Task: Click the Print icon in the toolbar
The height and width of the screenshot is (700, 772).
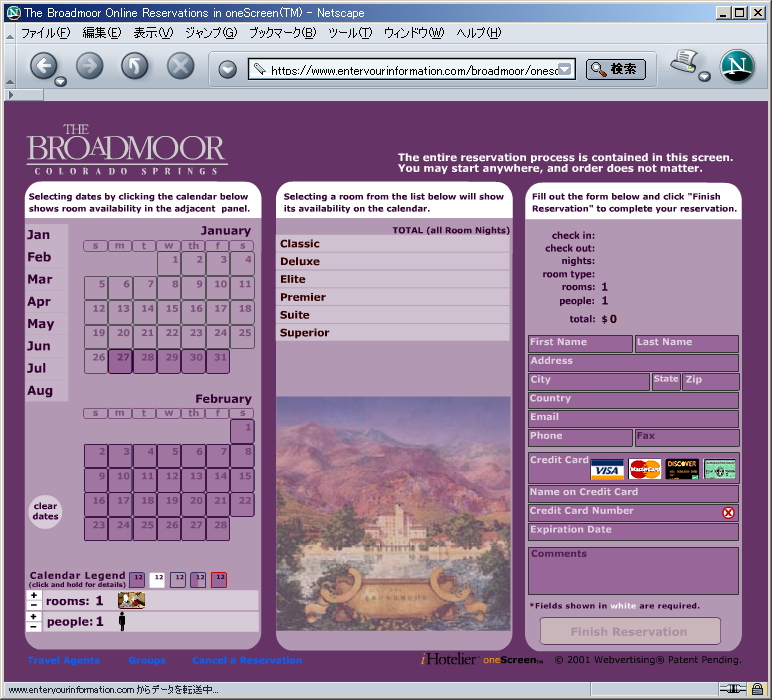Action: (683, 62)
